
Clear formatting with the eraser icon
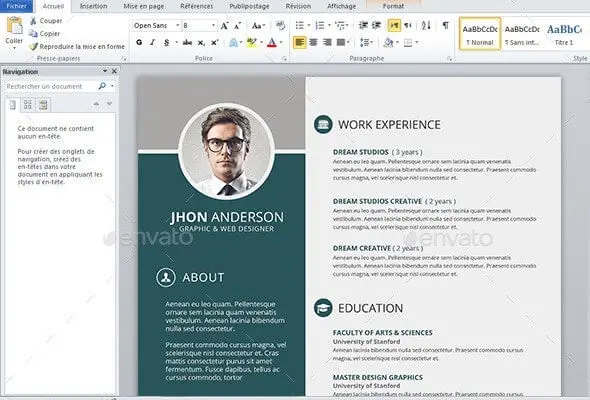tap(280, 26)
